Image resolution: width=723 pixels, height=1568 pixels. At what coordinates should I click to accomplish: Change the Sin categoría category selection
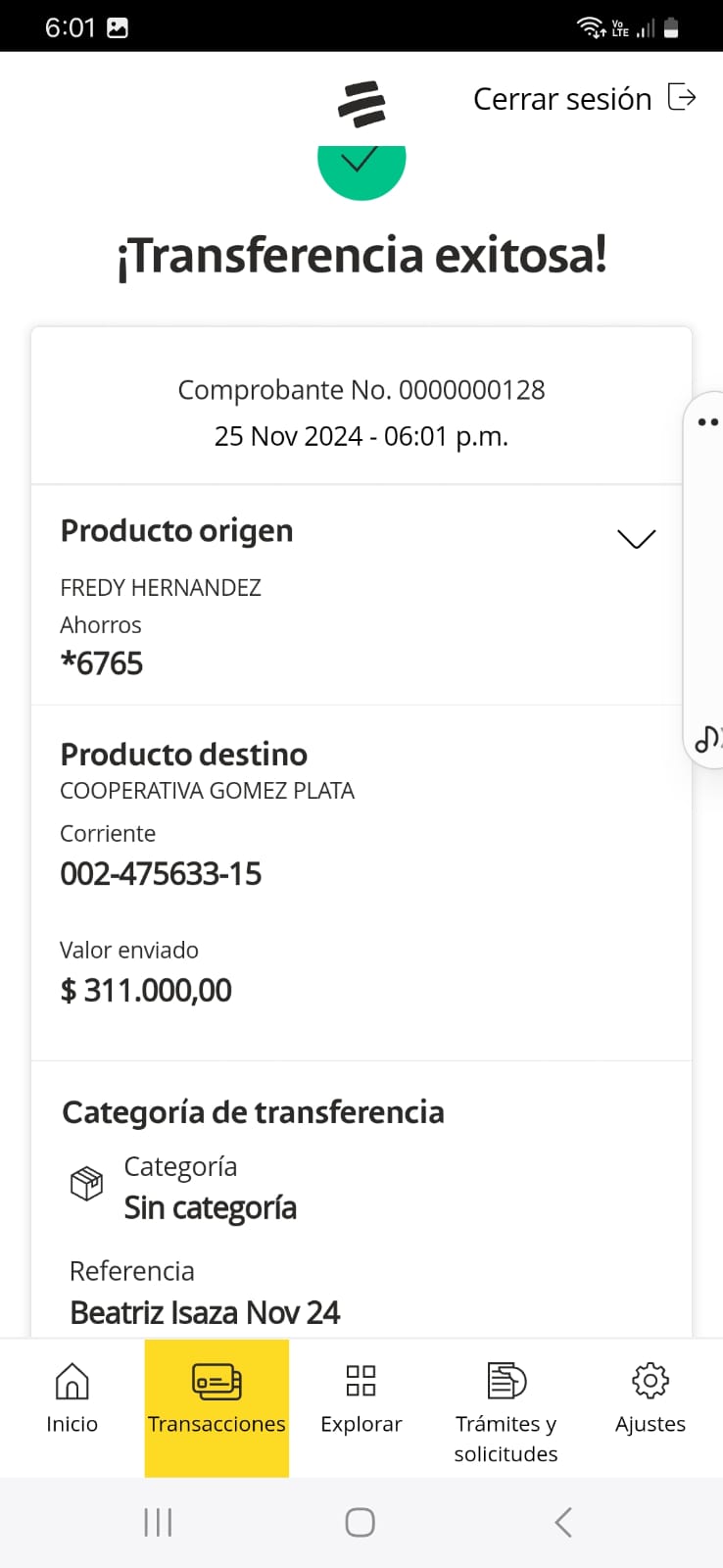point(210,1208)
